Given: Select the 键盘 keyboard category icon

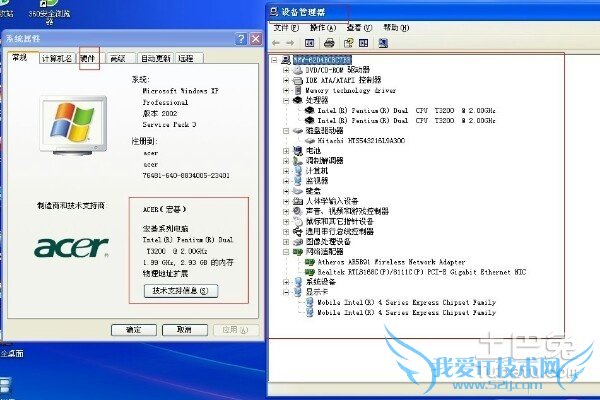Looking at the screenshot, I should (298, 191).
